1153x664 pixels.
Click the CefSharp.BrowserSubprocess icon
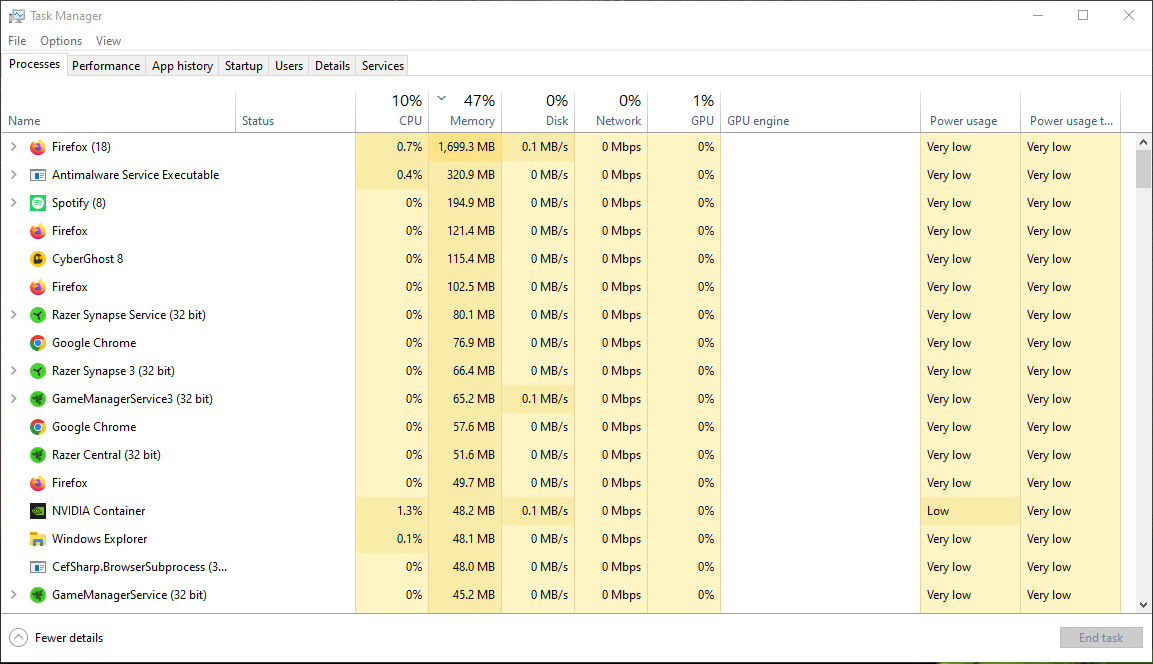point(38,567)
